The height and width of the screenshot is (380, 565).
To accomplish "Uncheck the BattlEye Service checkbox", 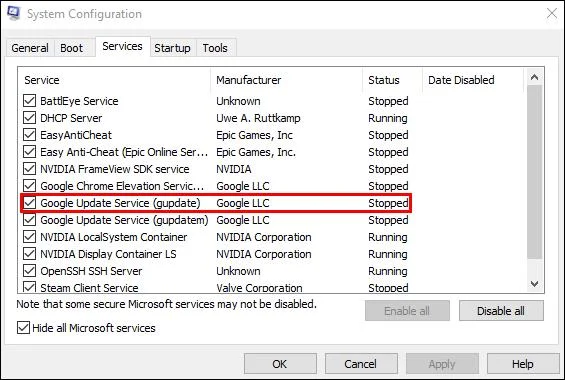I will [x=30, y=101].
